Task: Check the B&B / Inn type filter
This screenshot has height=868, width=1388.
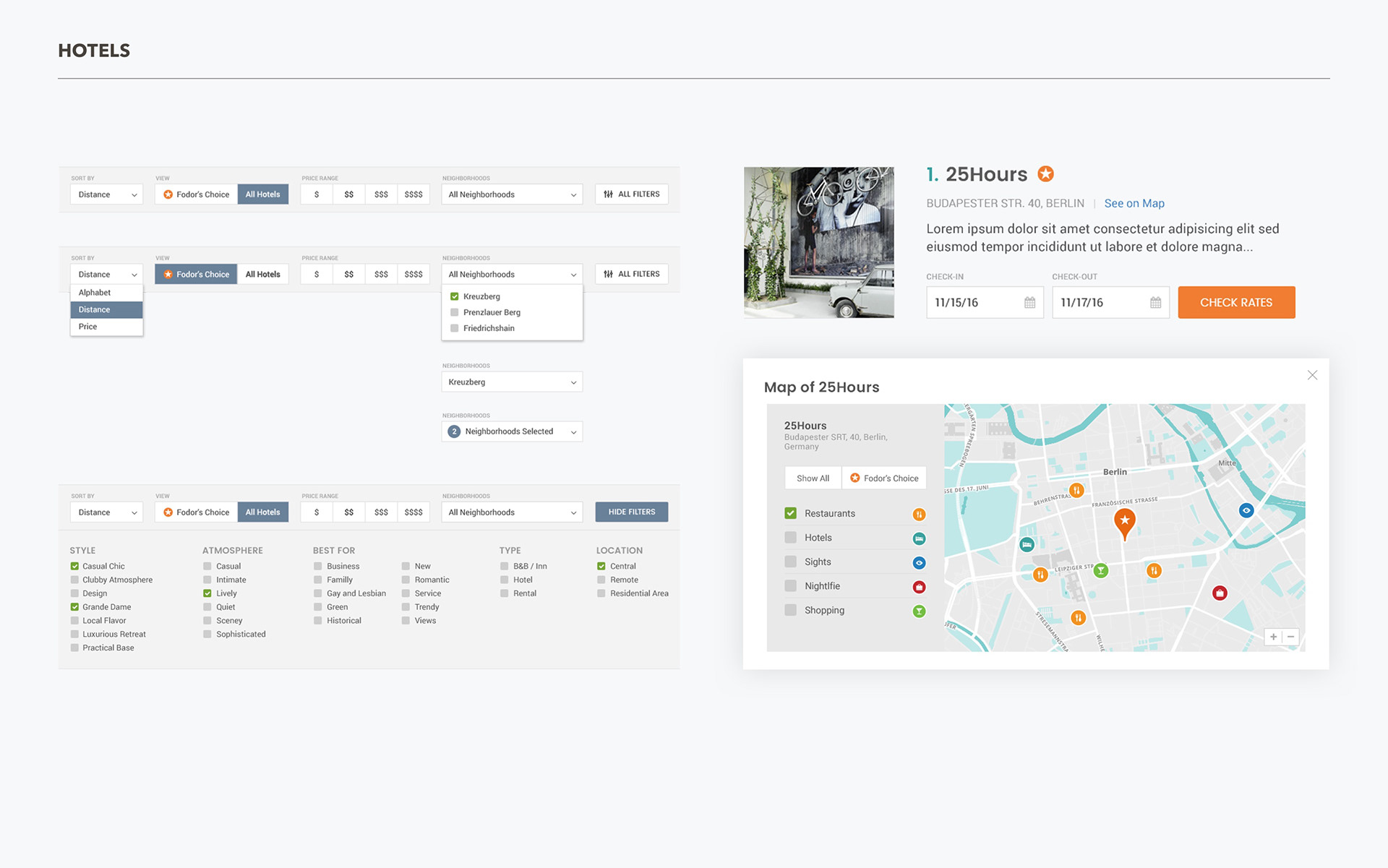Action: (504, 566)
